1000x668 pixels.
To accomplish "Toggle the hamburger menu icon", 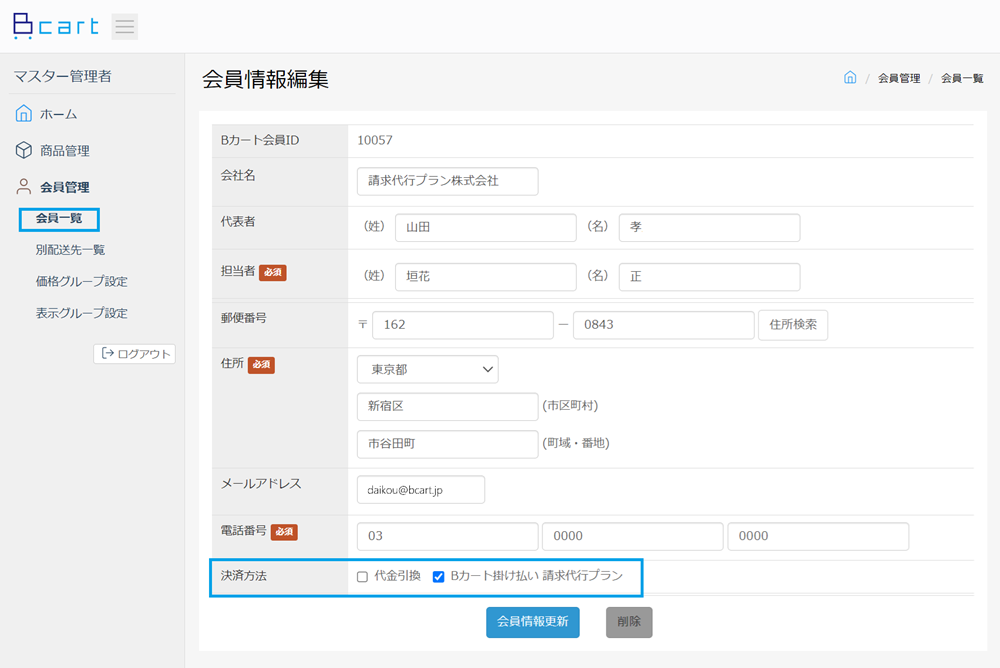I will [x=124, y=27].
